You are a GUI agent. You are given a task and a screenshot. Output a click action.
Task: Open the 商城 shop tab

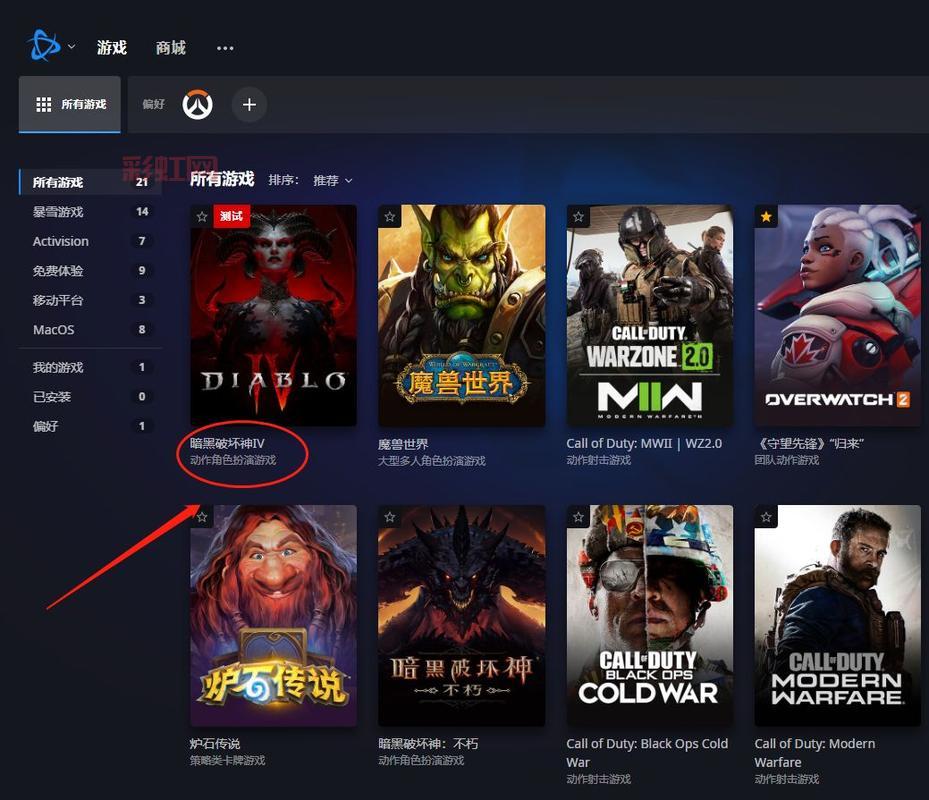pos(171,47)
